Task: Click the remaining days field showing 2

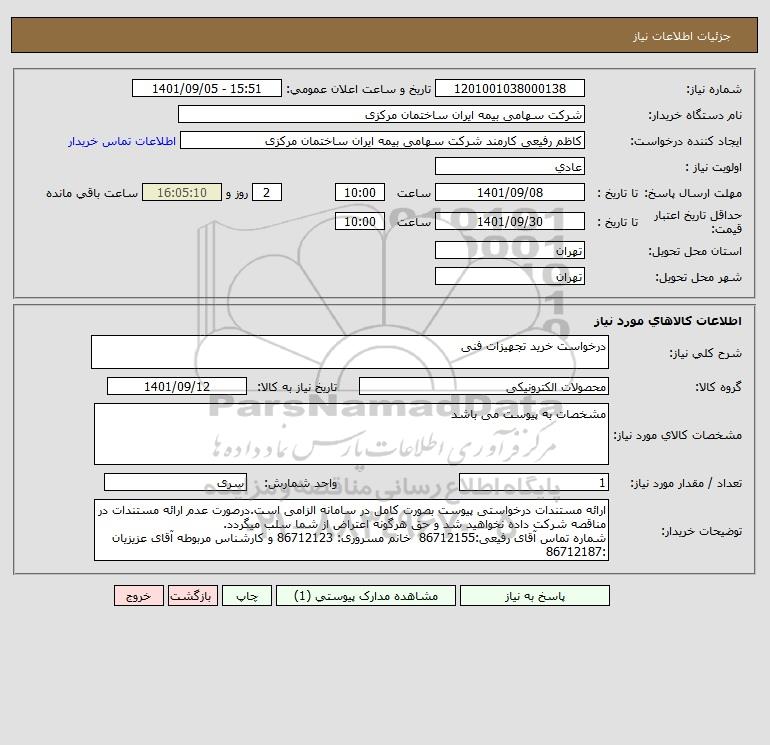Action: coord(267,193)
